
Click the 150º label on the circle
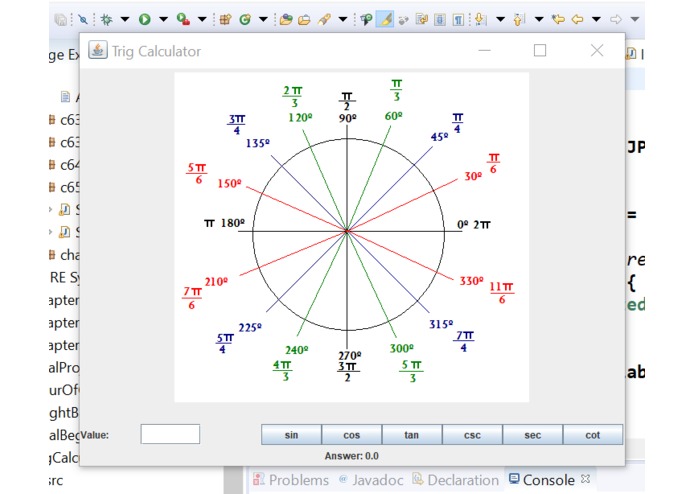229,183
